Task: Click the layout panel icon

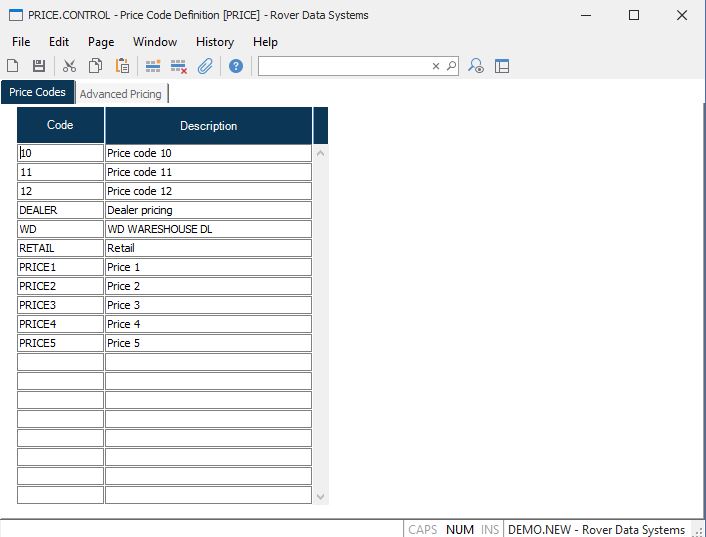Action: click(x=502, y=66)
